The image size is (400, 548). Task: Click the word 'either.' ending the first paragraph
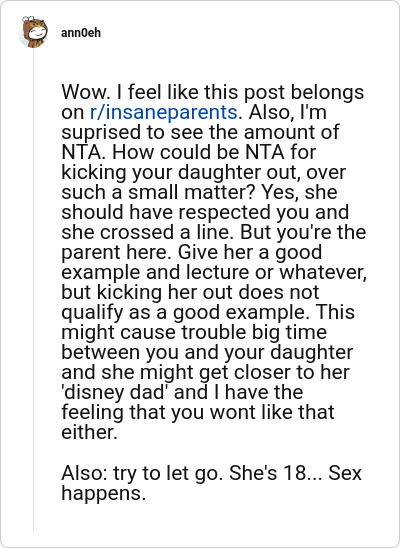coord(89,432)
